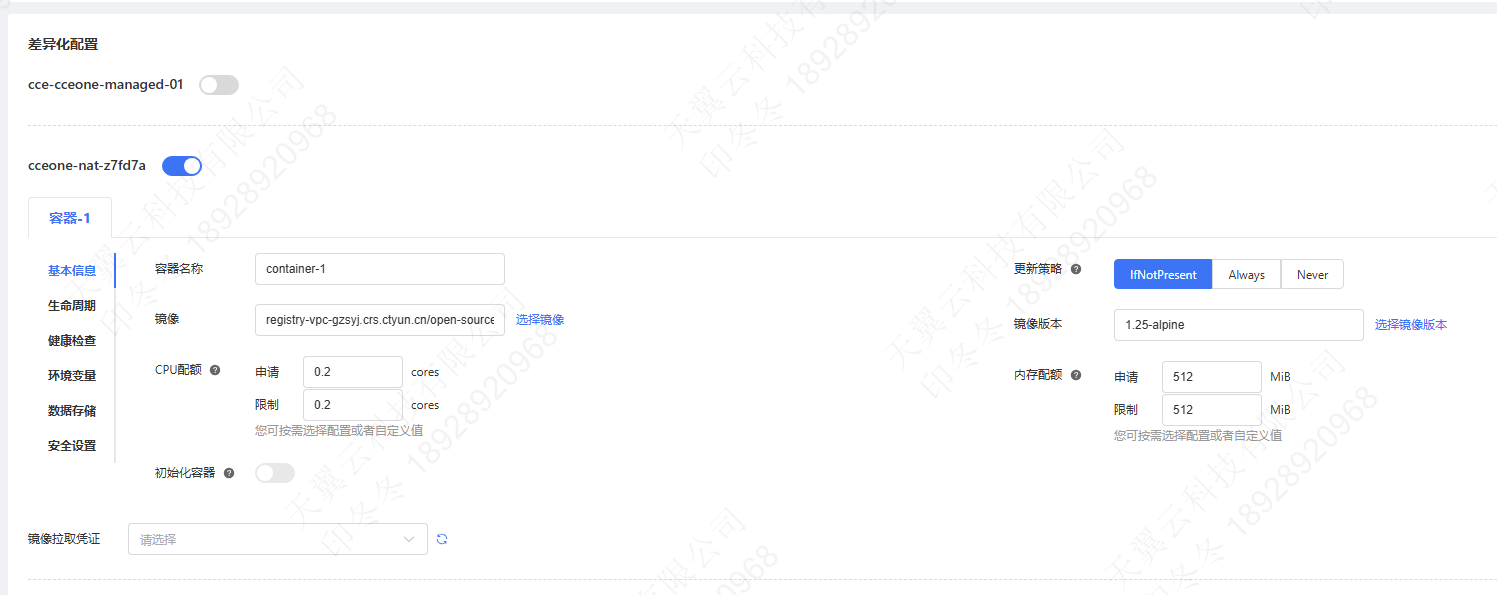
Task: Focus 内存 限制 MiB field
Action: [x=1212, y=410]
